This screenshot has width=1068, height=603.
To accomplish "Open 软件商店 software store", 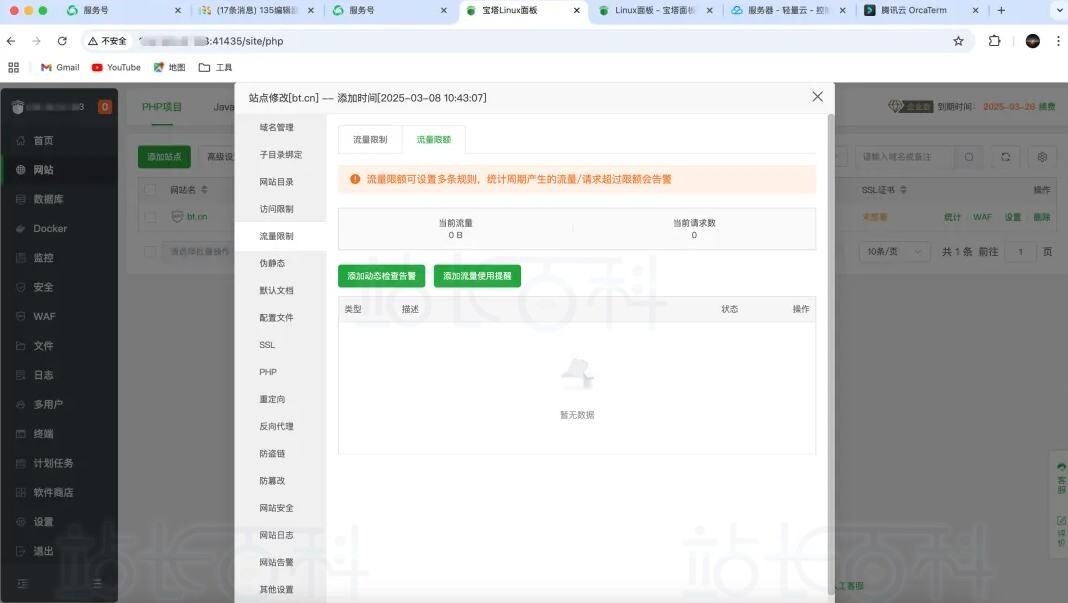I will tap(53, 492).
